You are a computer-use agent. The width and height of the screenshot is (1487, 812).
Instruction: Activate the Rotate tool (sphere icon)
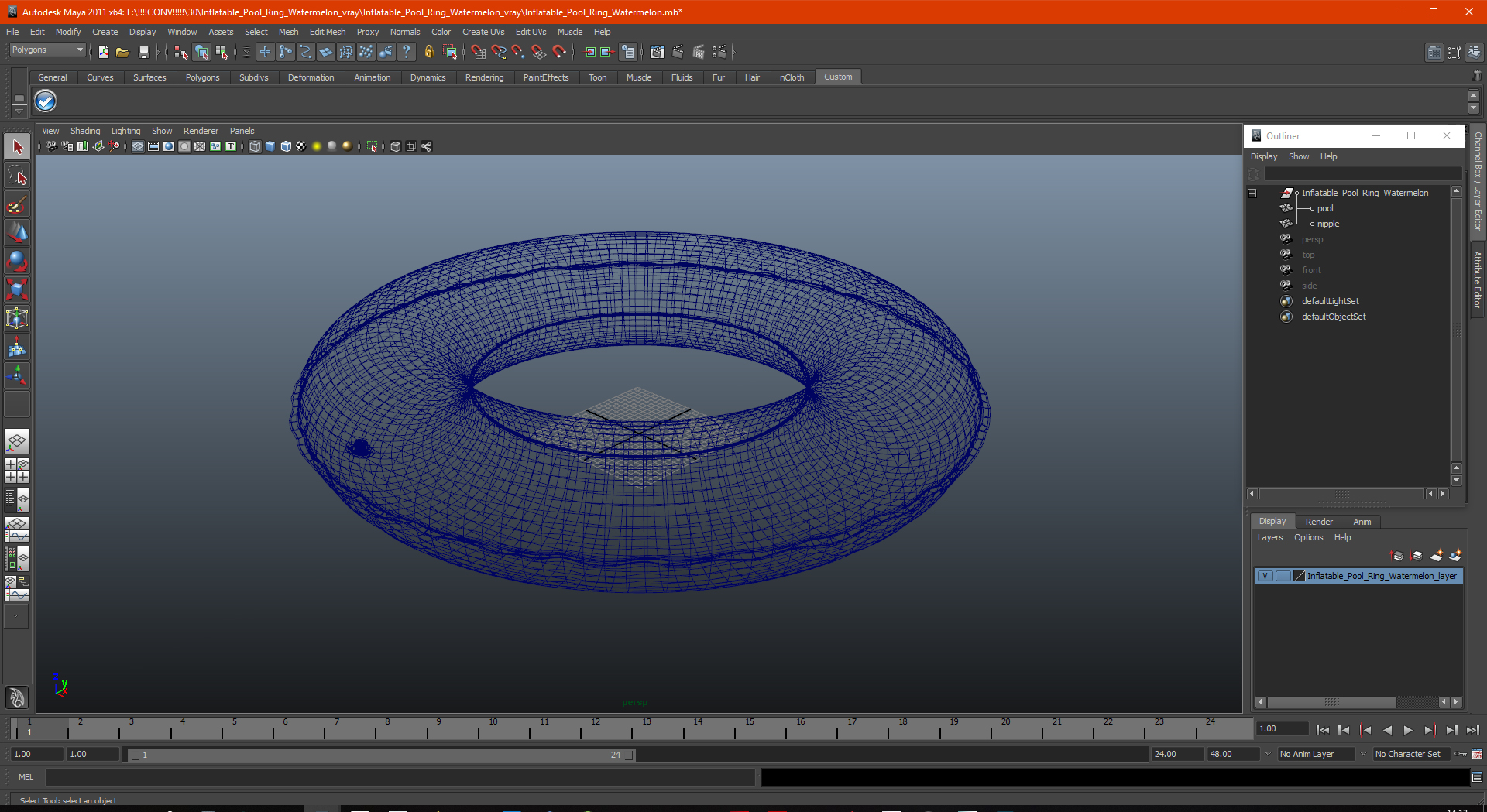(x=17, y=262)
